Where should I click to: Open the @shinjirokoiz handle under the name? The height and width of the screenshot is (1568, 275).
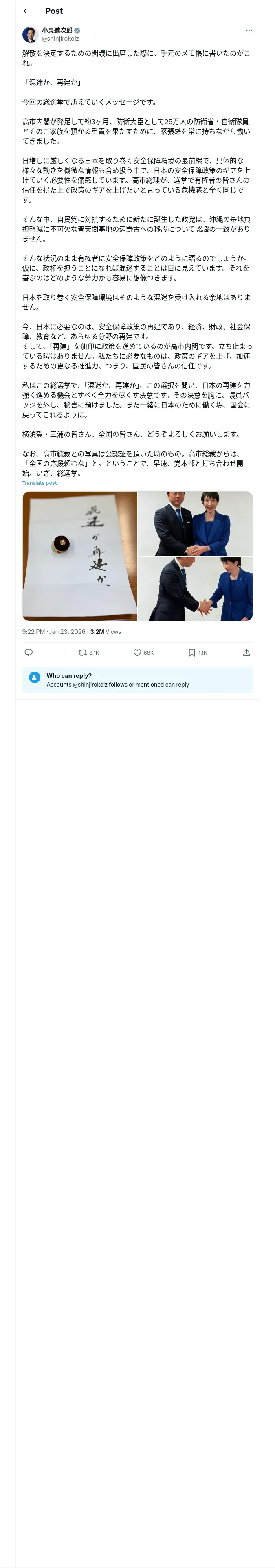[60, 39]
